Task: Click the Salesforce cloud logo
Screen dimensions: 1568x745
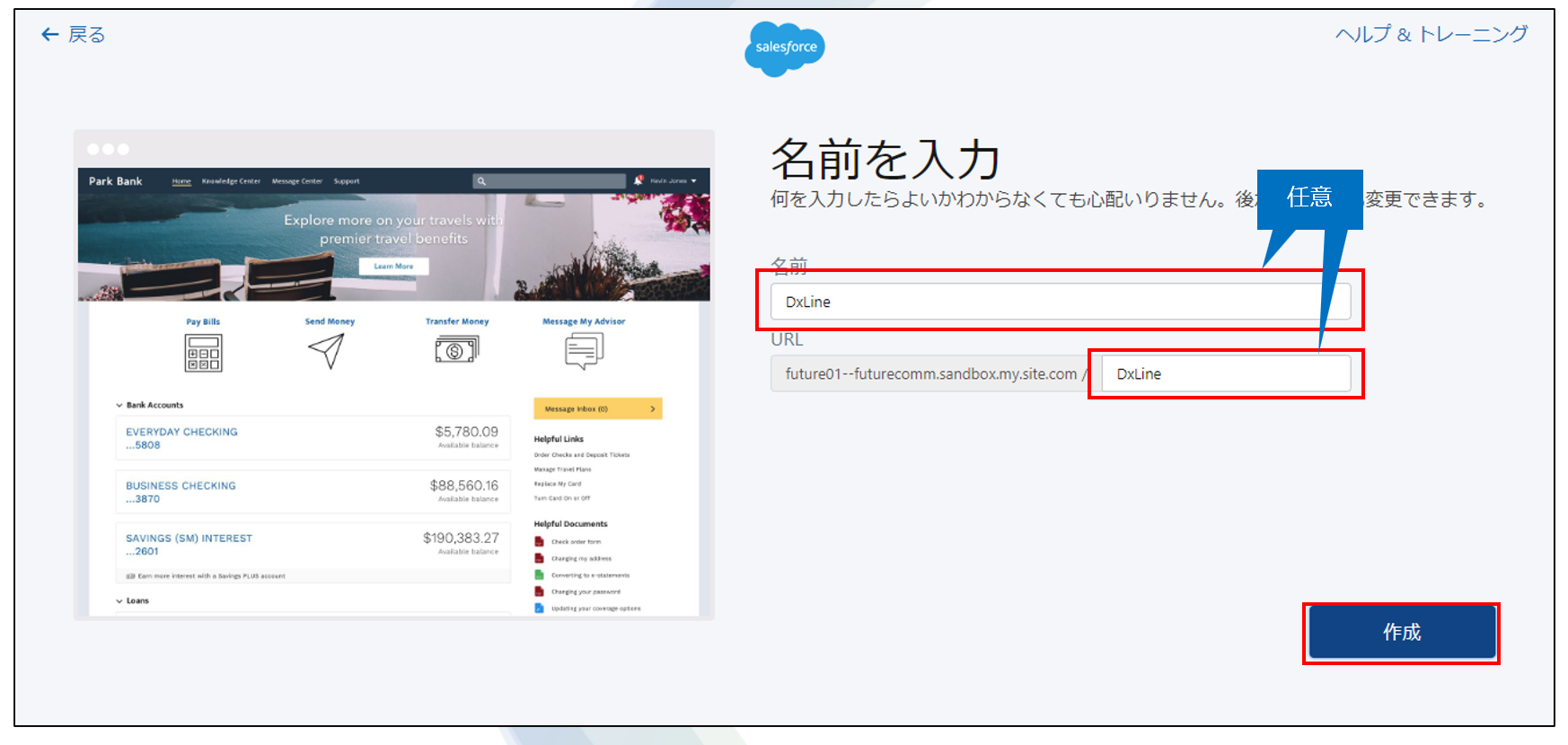Action: 784,48
